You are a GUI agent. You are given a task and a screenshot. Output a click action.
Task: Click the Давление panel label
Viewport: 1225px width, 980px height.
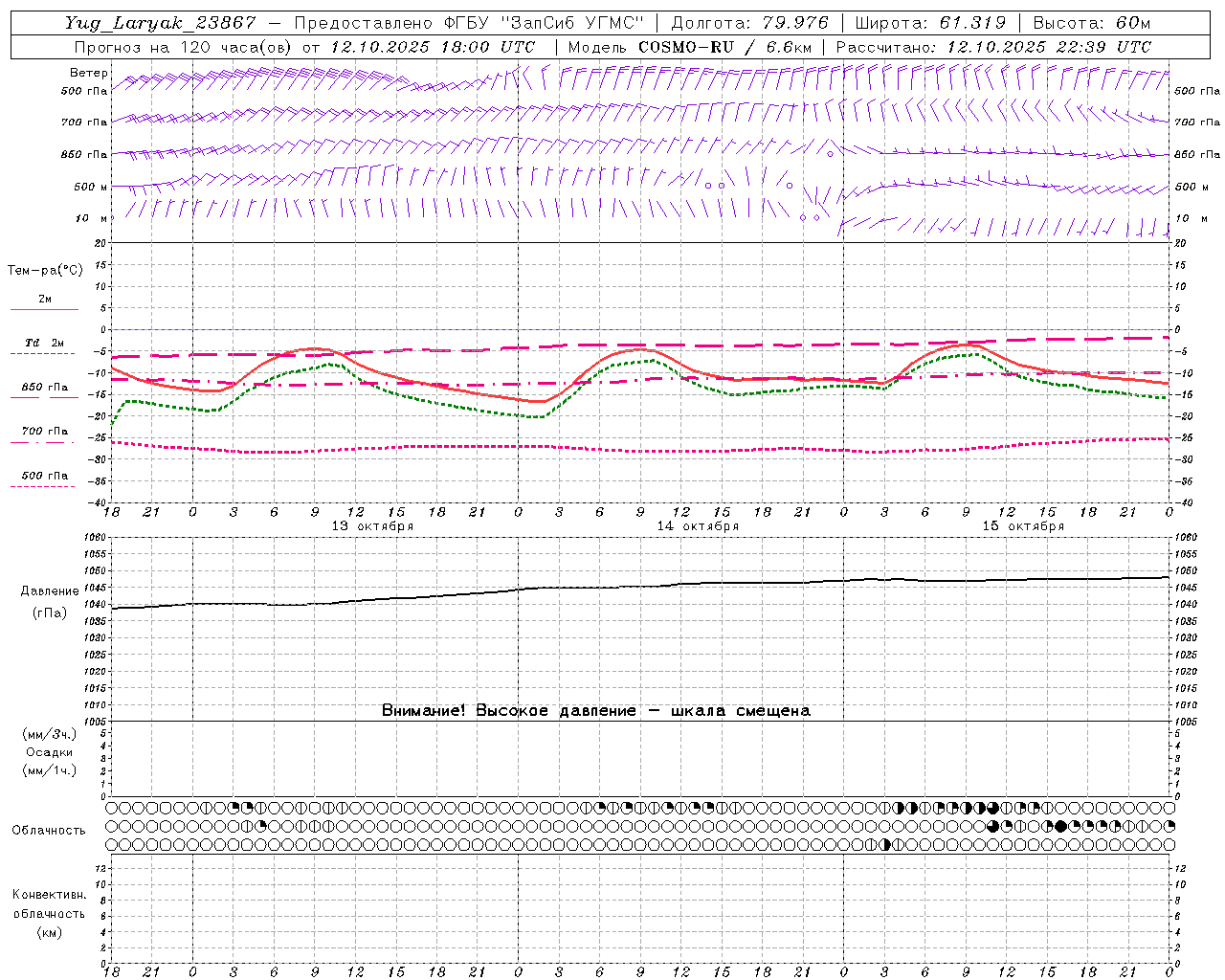(x=50, y=591)
